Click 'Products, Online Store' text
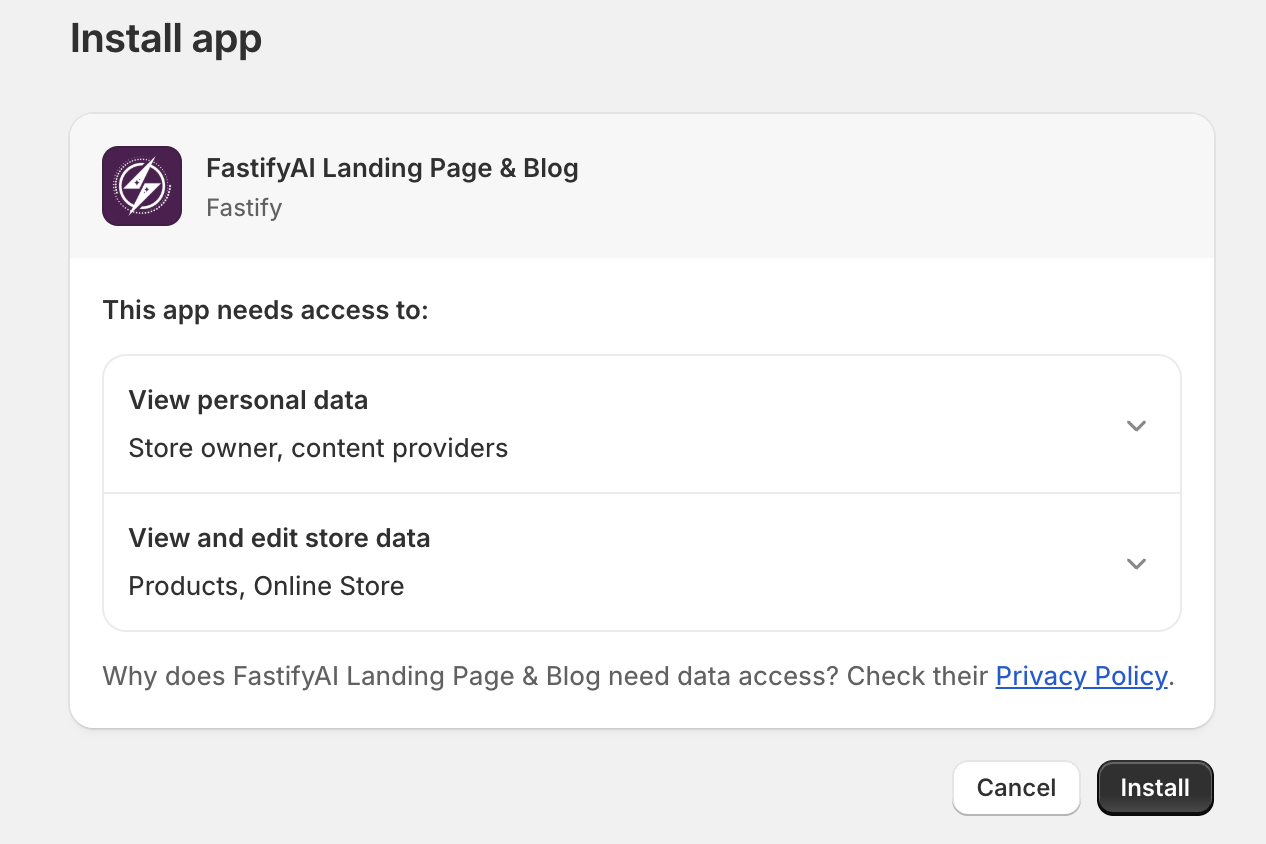This screenshot has width=1266, height=844. [x=266, y=586]
